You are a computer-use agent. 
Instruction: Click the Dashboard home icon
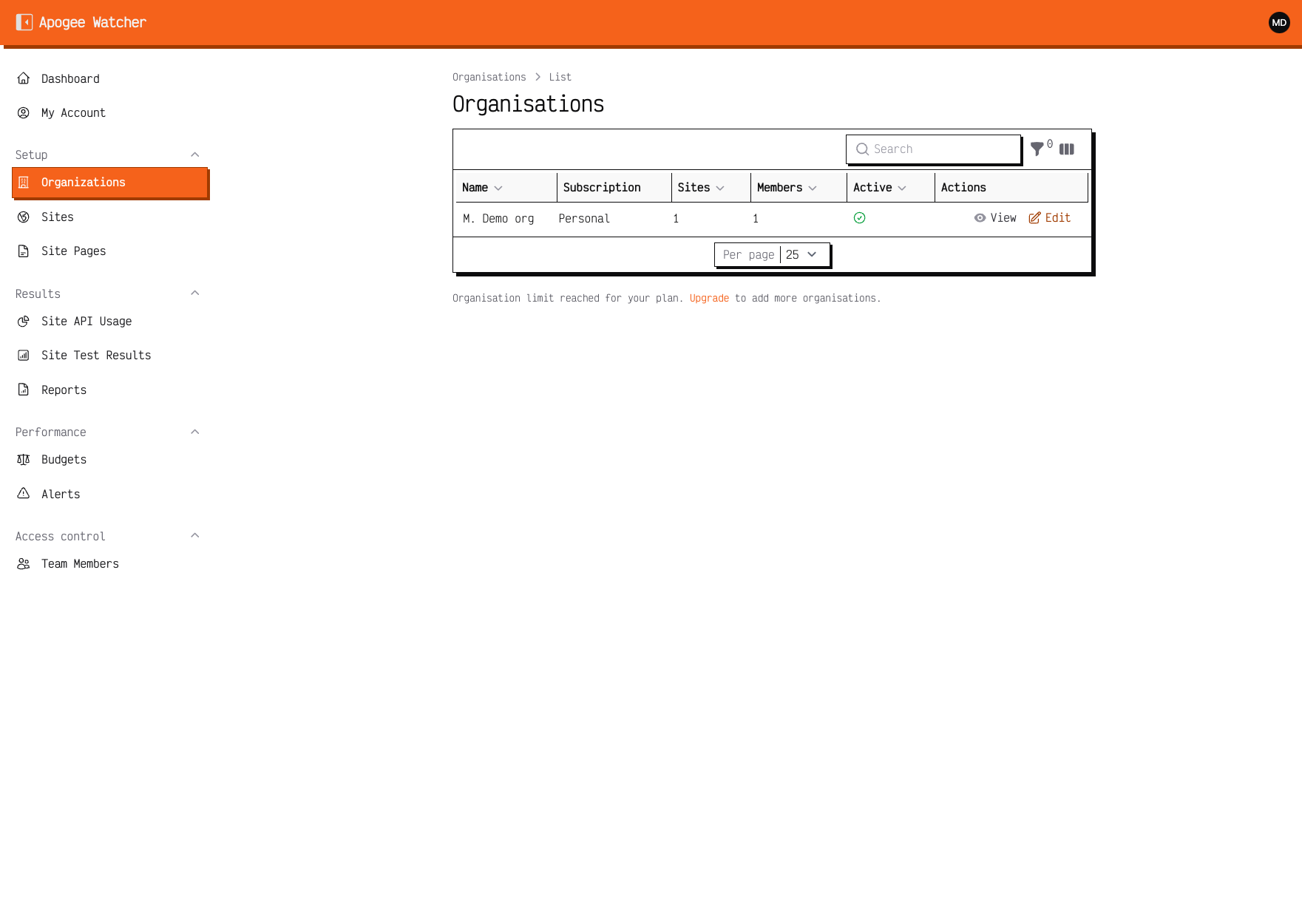pyautogui.click(x=24, y=78)
